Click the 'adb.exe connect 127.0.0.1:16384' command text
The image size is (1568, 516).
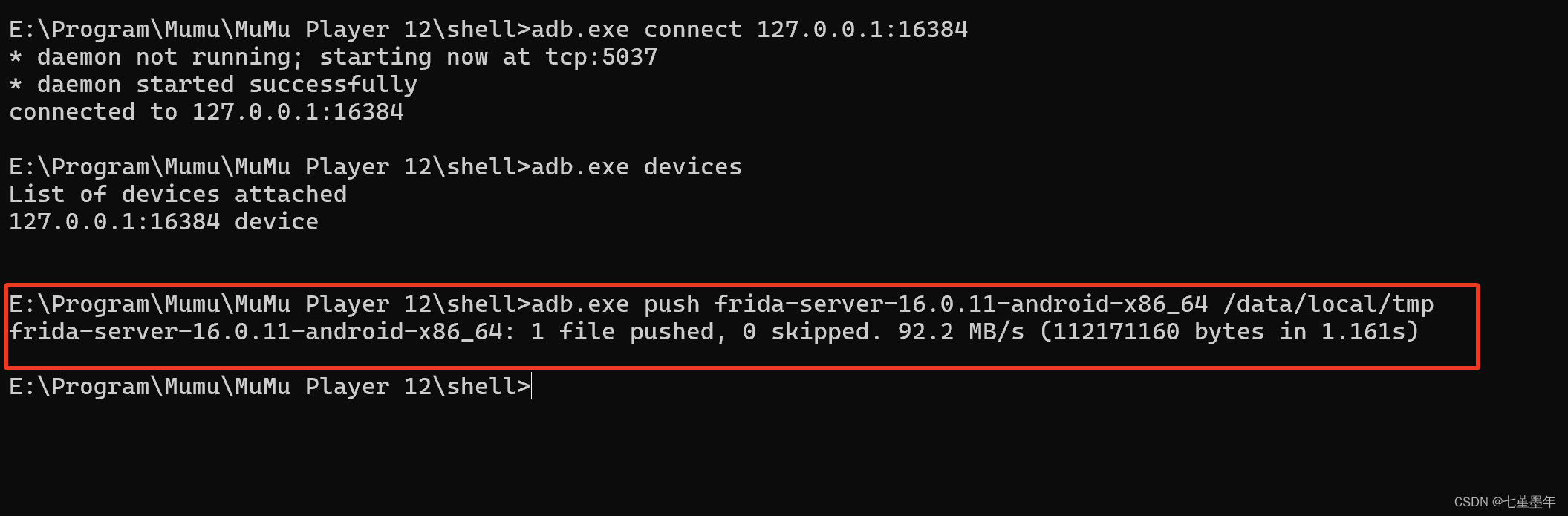(x=749, y=30)
